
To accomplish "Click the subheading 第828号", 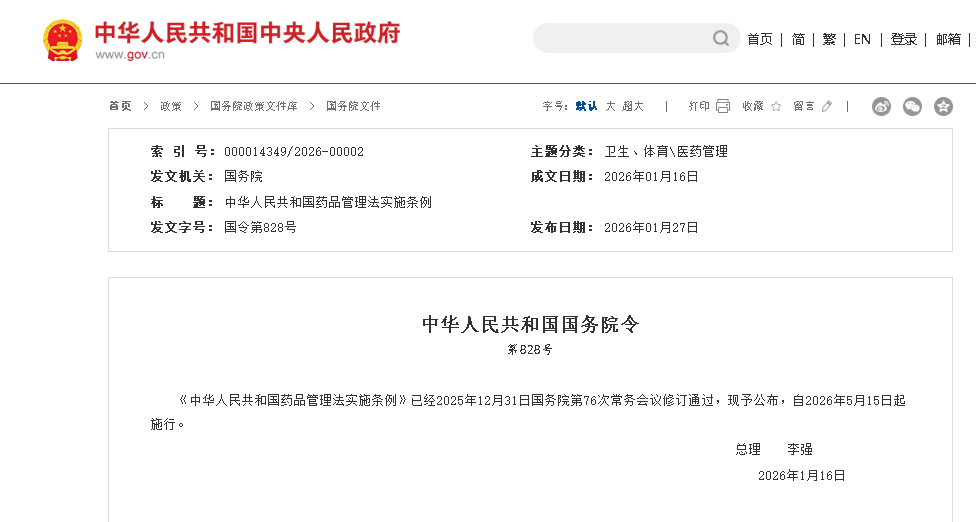I will (530, 350).
